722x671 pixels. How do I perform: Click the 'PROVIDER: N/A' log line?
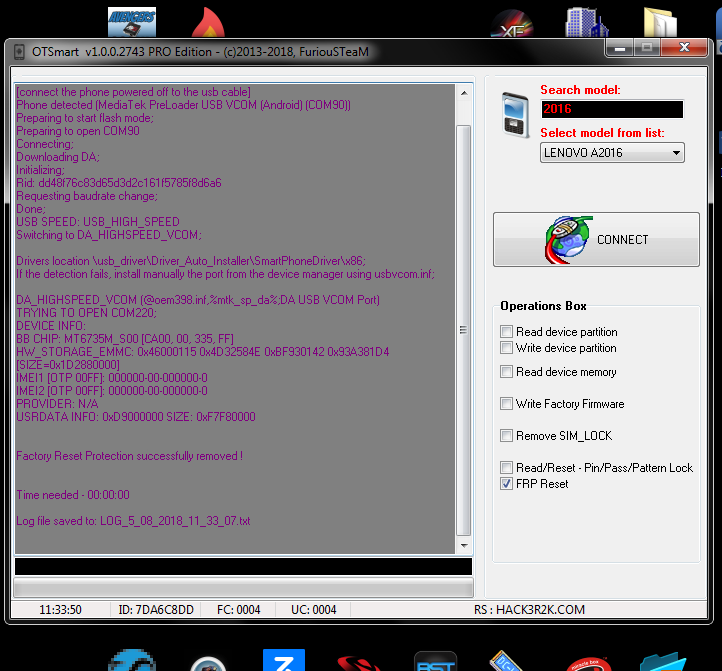pos(57,404)
